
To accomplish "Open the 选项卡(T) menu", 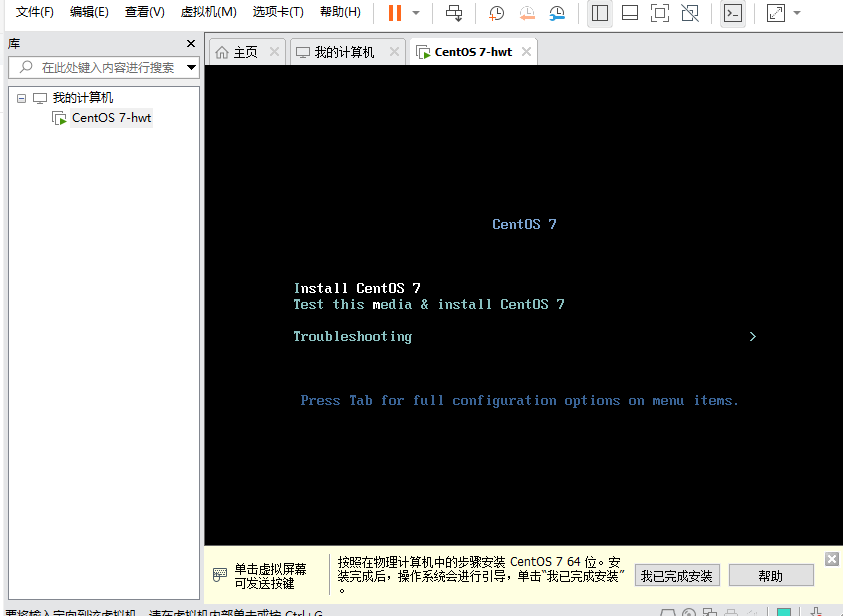I will tap(278, 12).
